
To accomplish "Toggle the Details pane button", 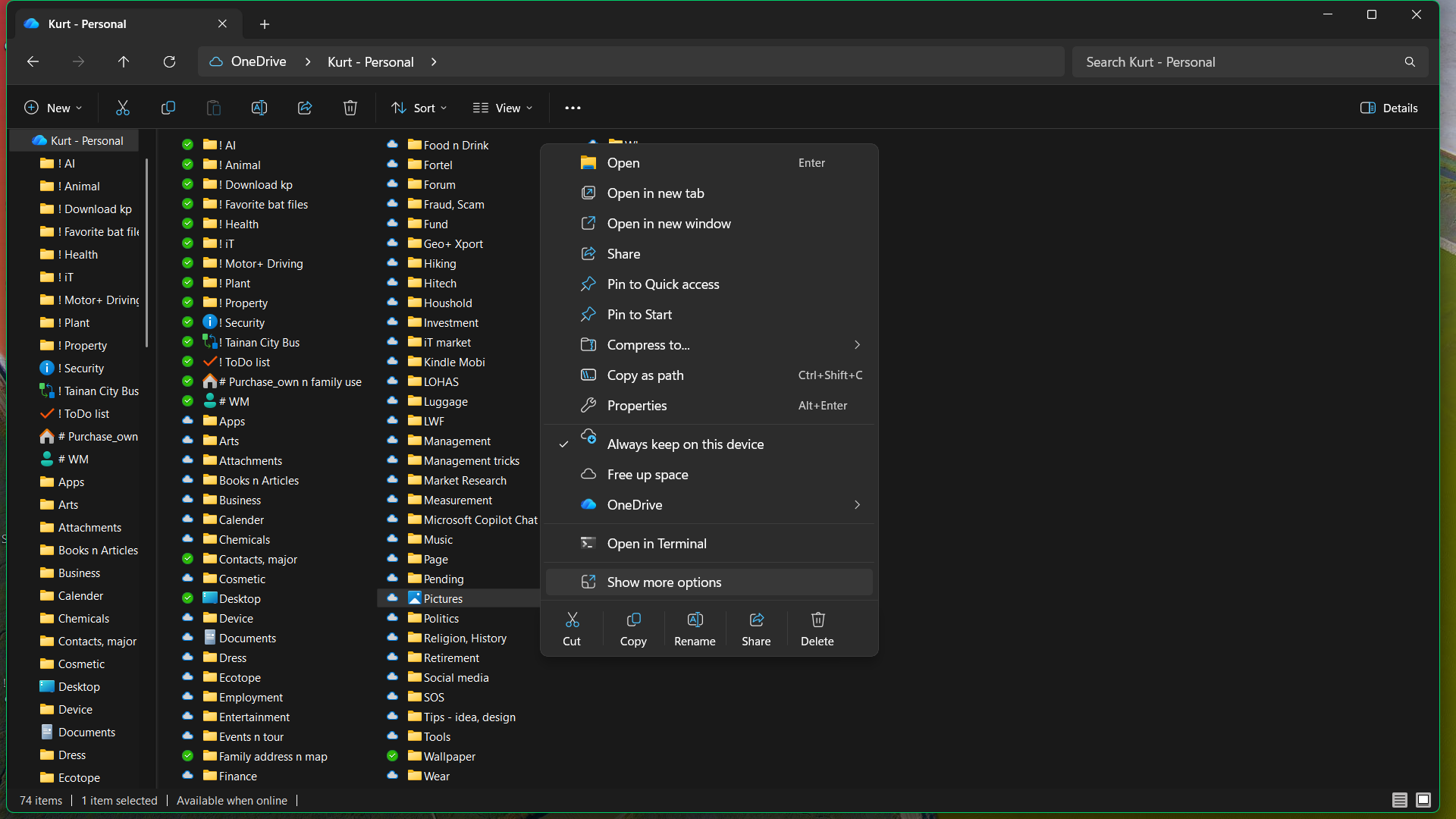I will click(x=1389, y=108).
